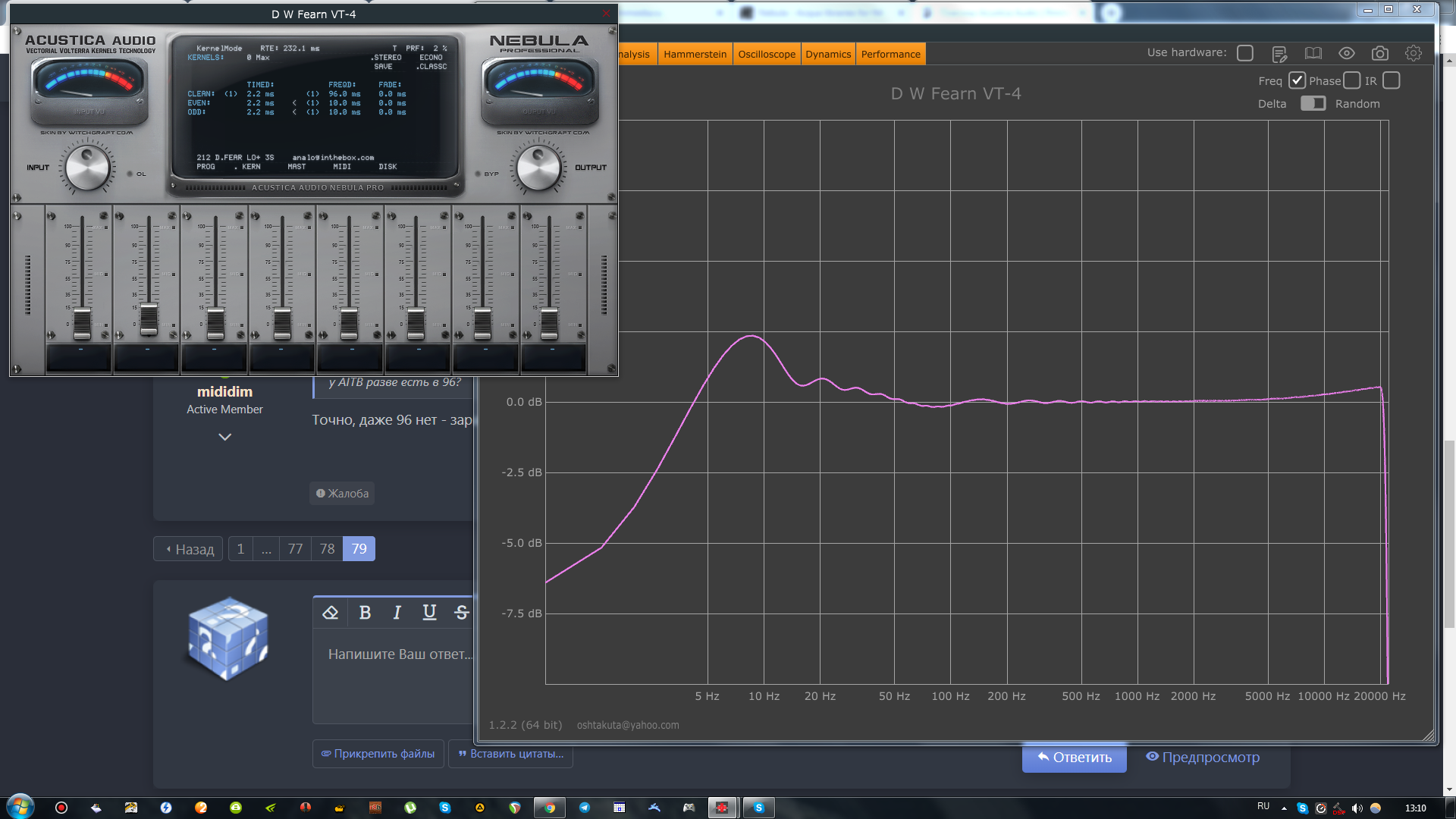Click the rightmost Nebula fader handle
The width and height of the screenshot is (1456, 819).
click(x=549, y=324)
